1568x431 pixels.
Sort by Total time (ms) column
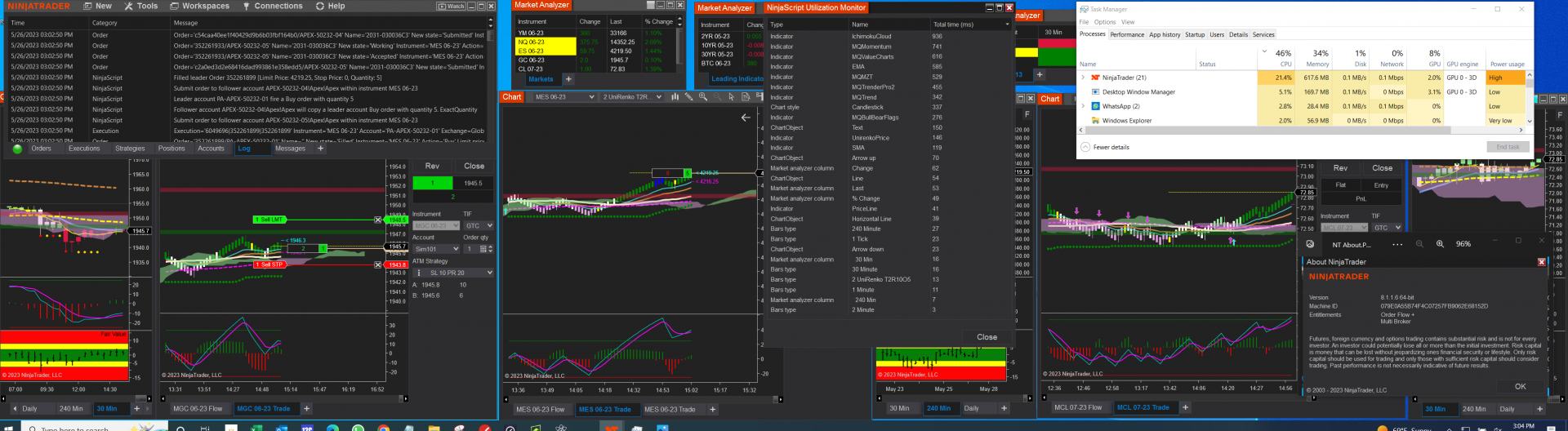point(971,24)
